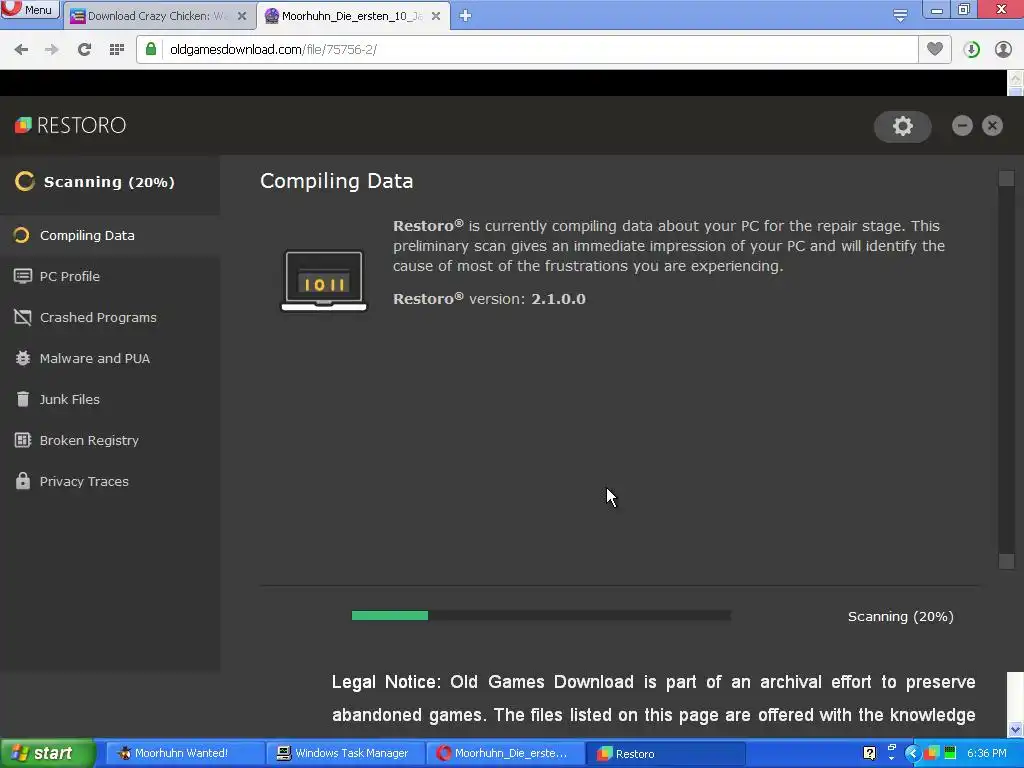Screen dimensions: 1024x768
Task: Click the Compiling Data heading
Action: pos(336,181)
